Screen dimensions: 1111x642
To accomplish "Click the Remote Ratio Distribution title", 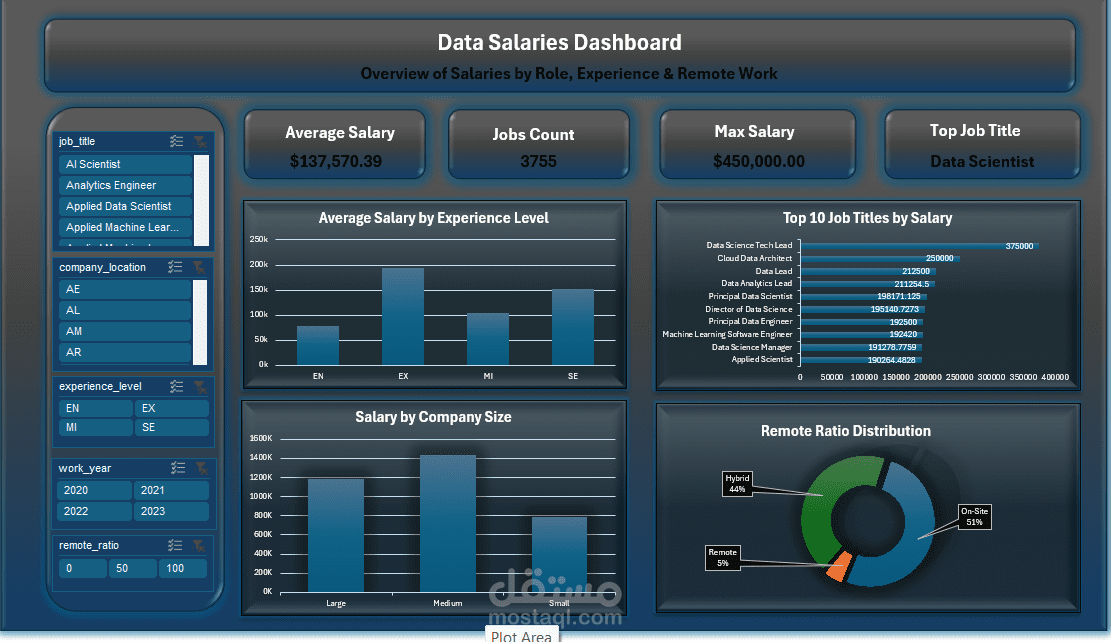I will (x=846, y=431).
